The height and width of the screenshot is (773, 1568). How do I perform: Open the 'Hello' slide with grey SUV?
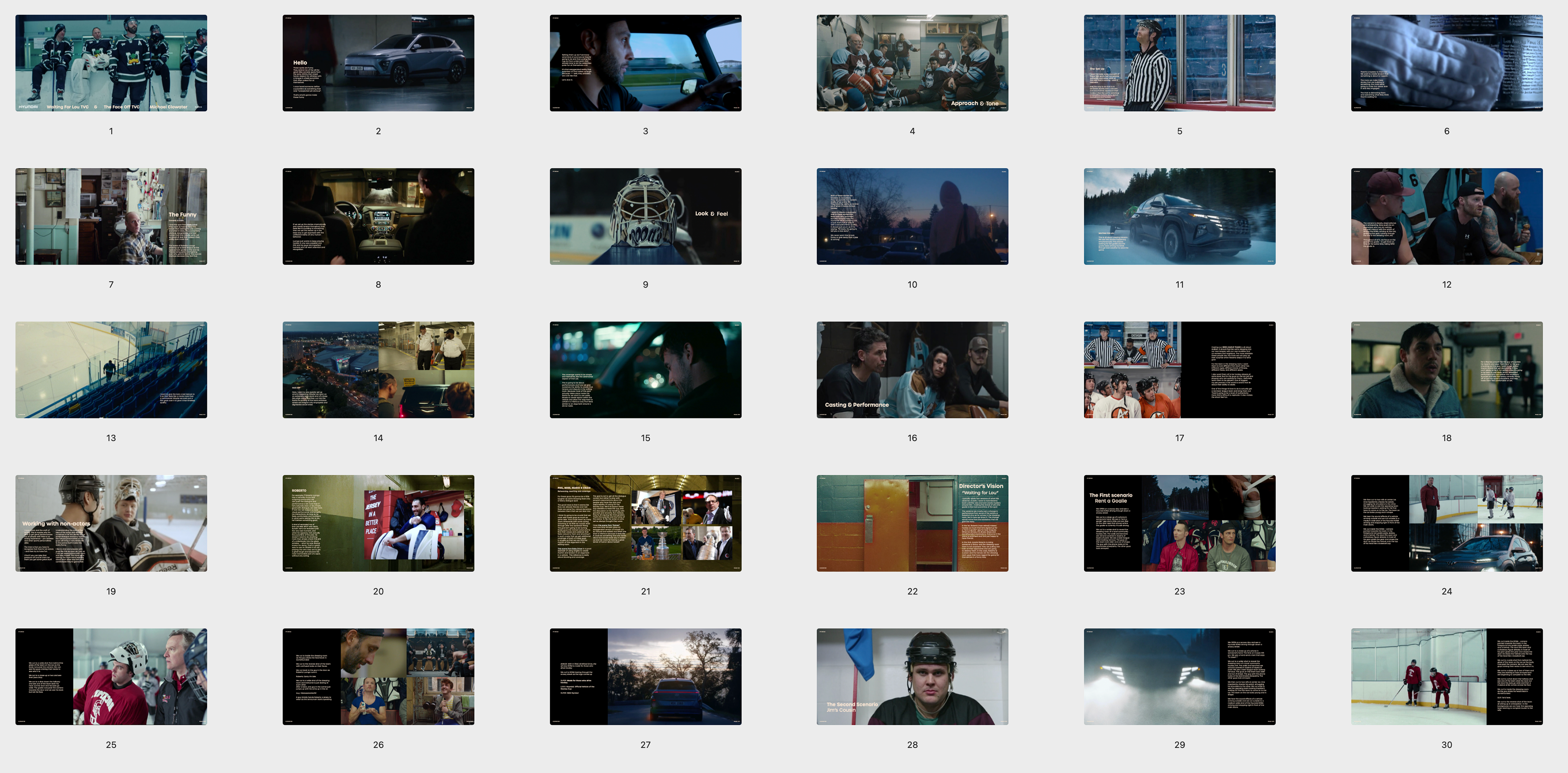[378, 63]
